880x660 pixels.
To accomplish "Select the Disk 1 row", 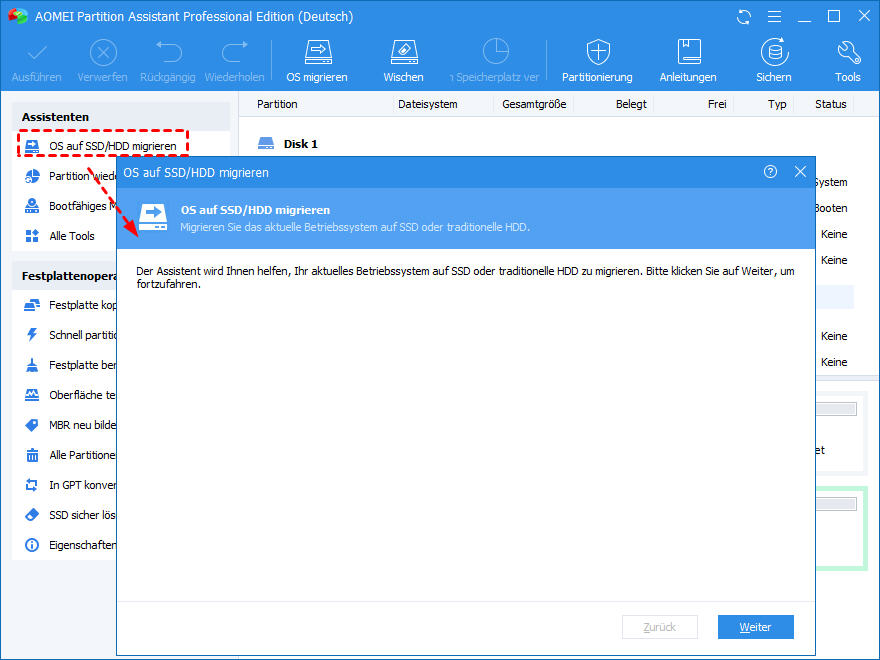I will [287, 144].
